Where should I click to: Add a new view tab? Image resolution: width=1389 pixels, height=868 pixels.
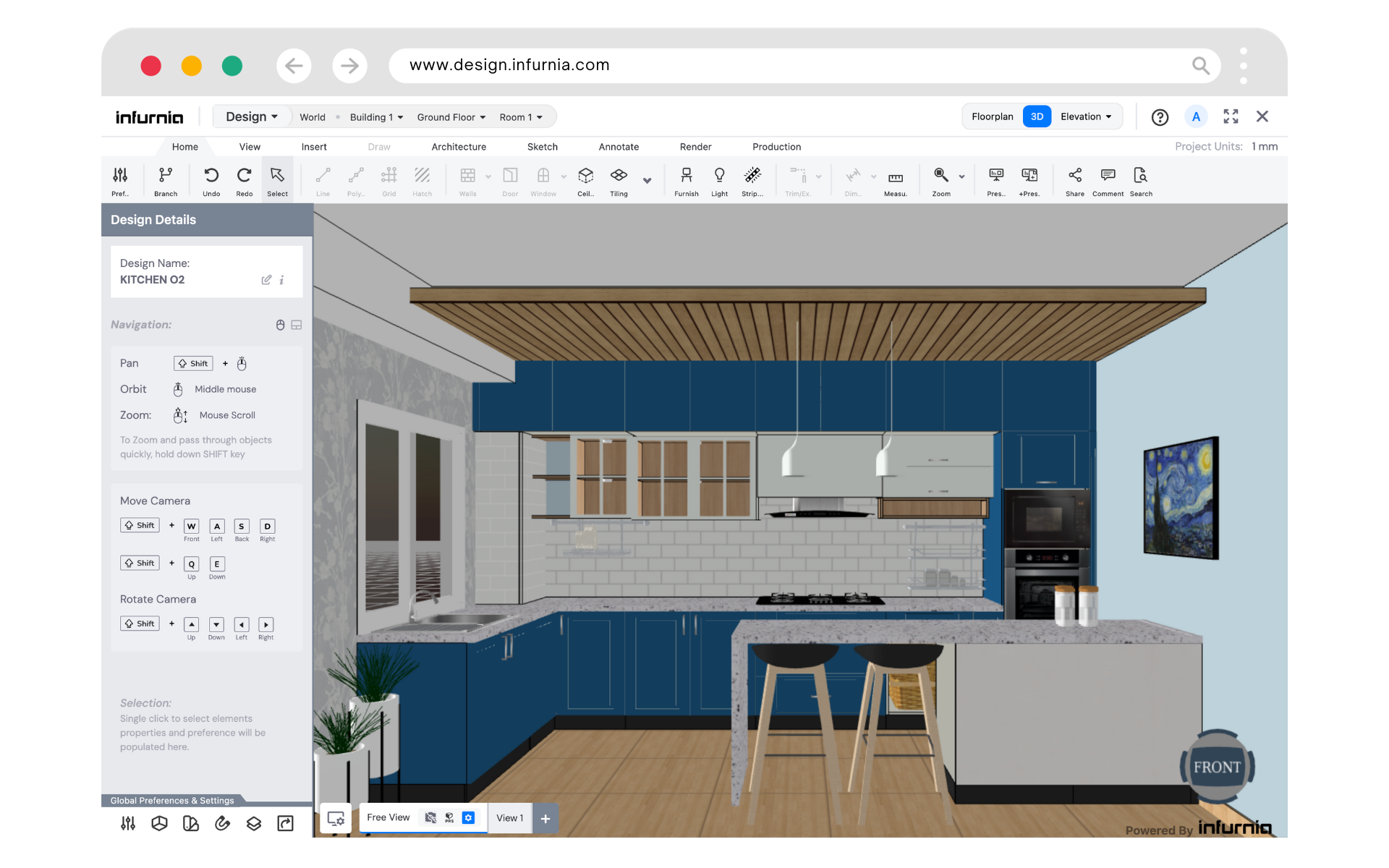(x=545, y=818)
